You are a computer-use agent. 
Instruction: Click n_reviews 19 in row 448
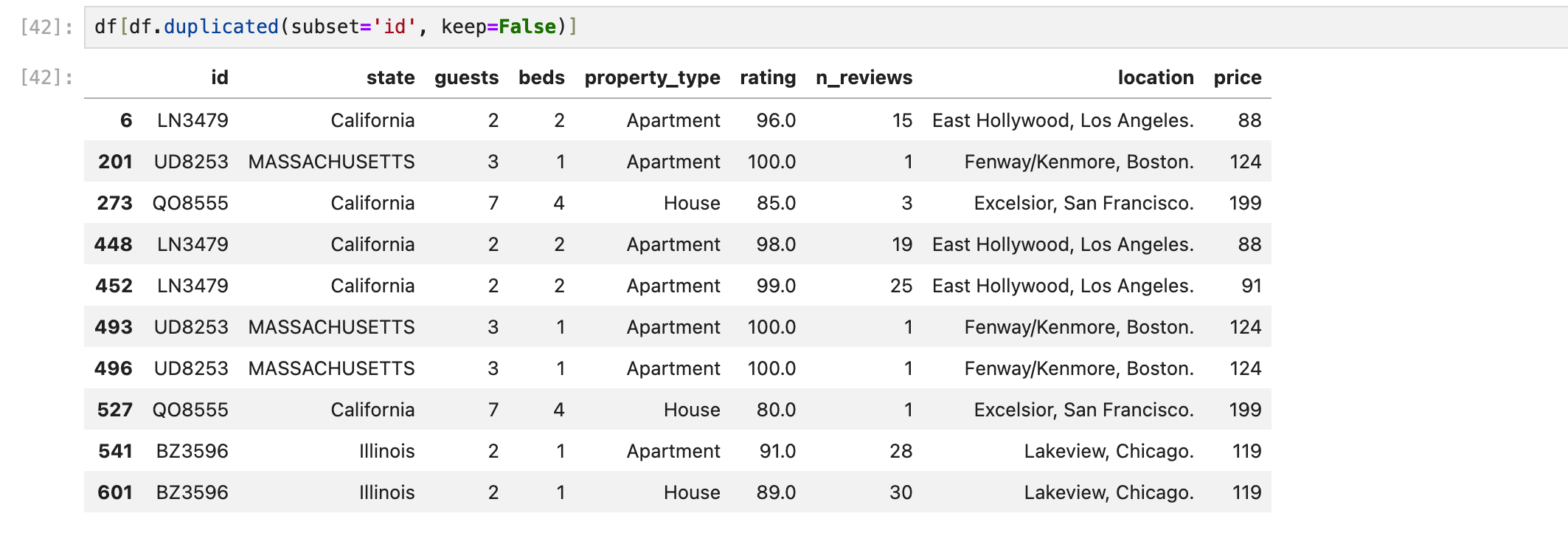[x=903, y=244]
